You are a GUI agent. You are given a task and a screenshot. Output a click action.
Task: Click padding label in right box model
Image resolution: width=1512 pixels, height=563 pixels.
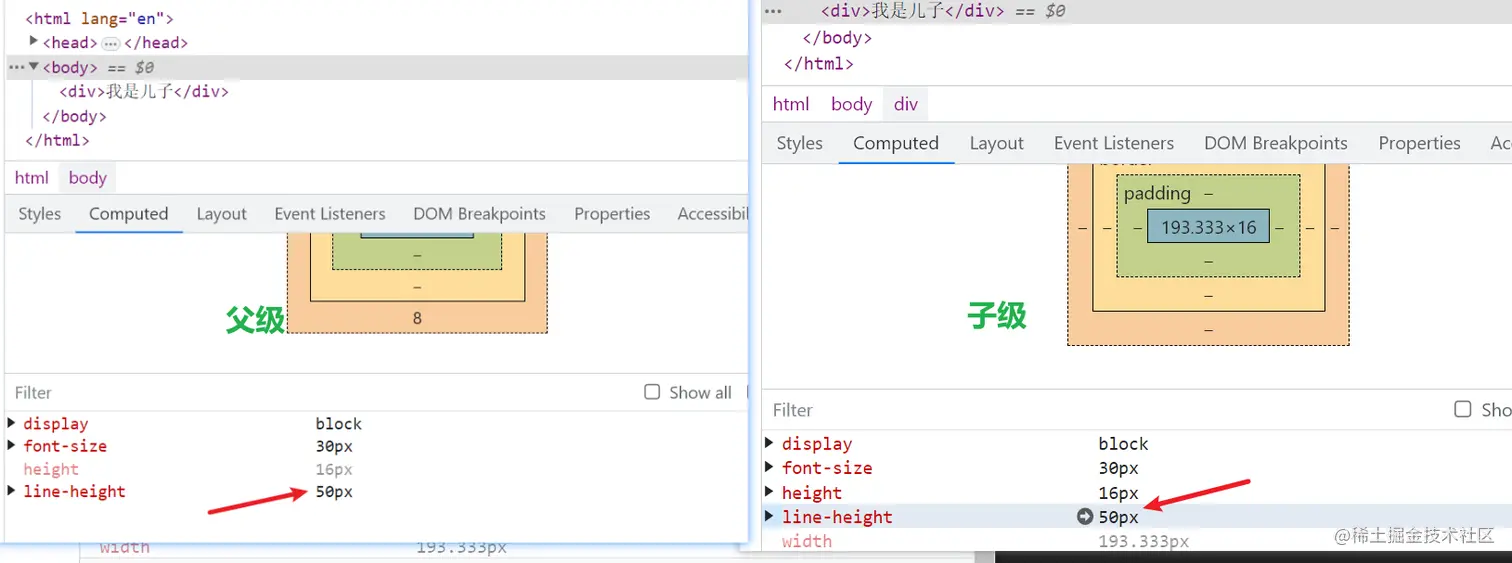tap(1157, 193)
